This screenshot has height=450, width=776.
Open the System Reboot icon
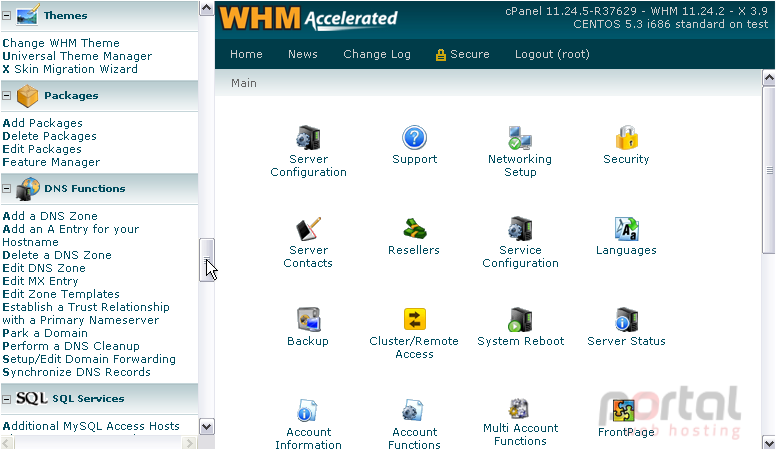[520, 320]
